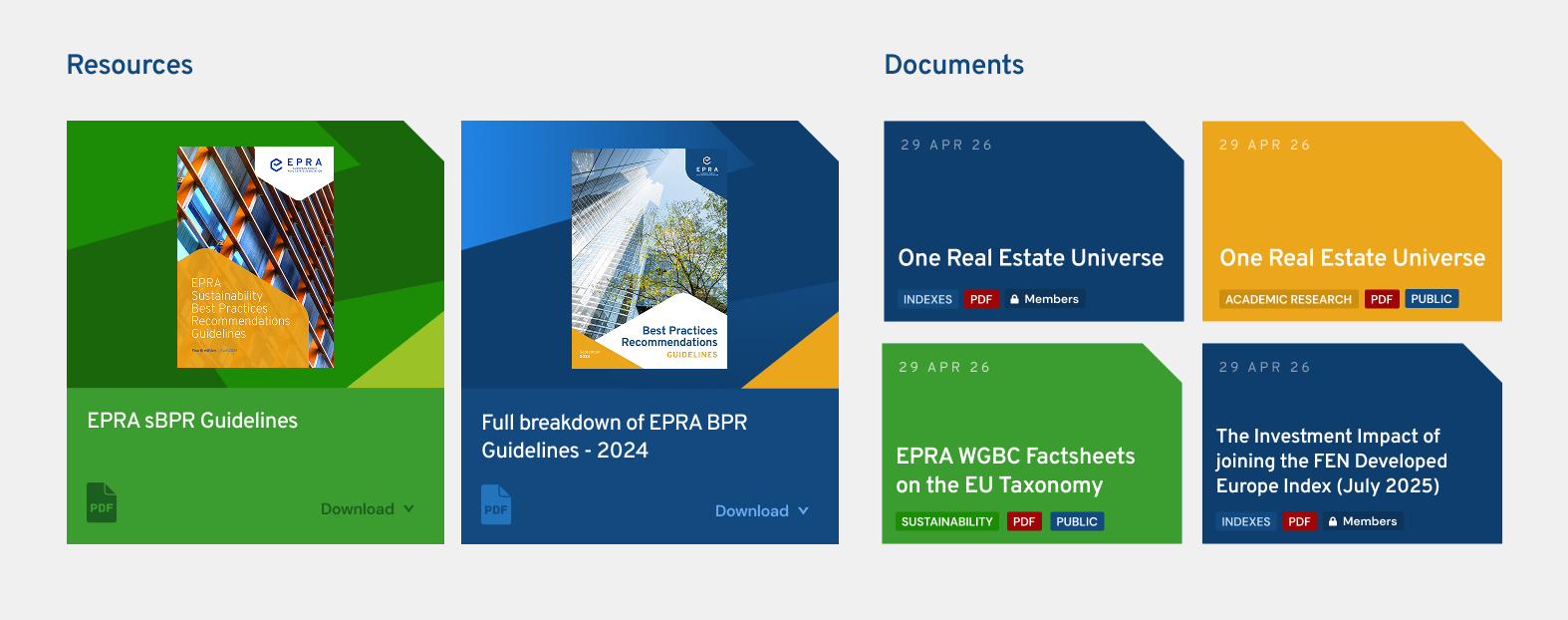Select Members badge on the FEN Developed Europe card
The height and width of the screenshot is (620, 1568).
coord(1363,521)
